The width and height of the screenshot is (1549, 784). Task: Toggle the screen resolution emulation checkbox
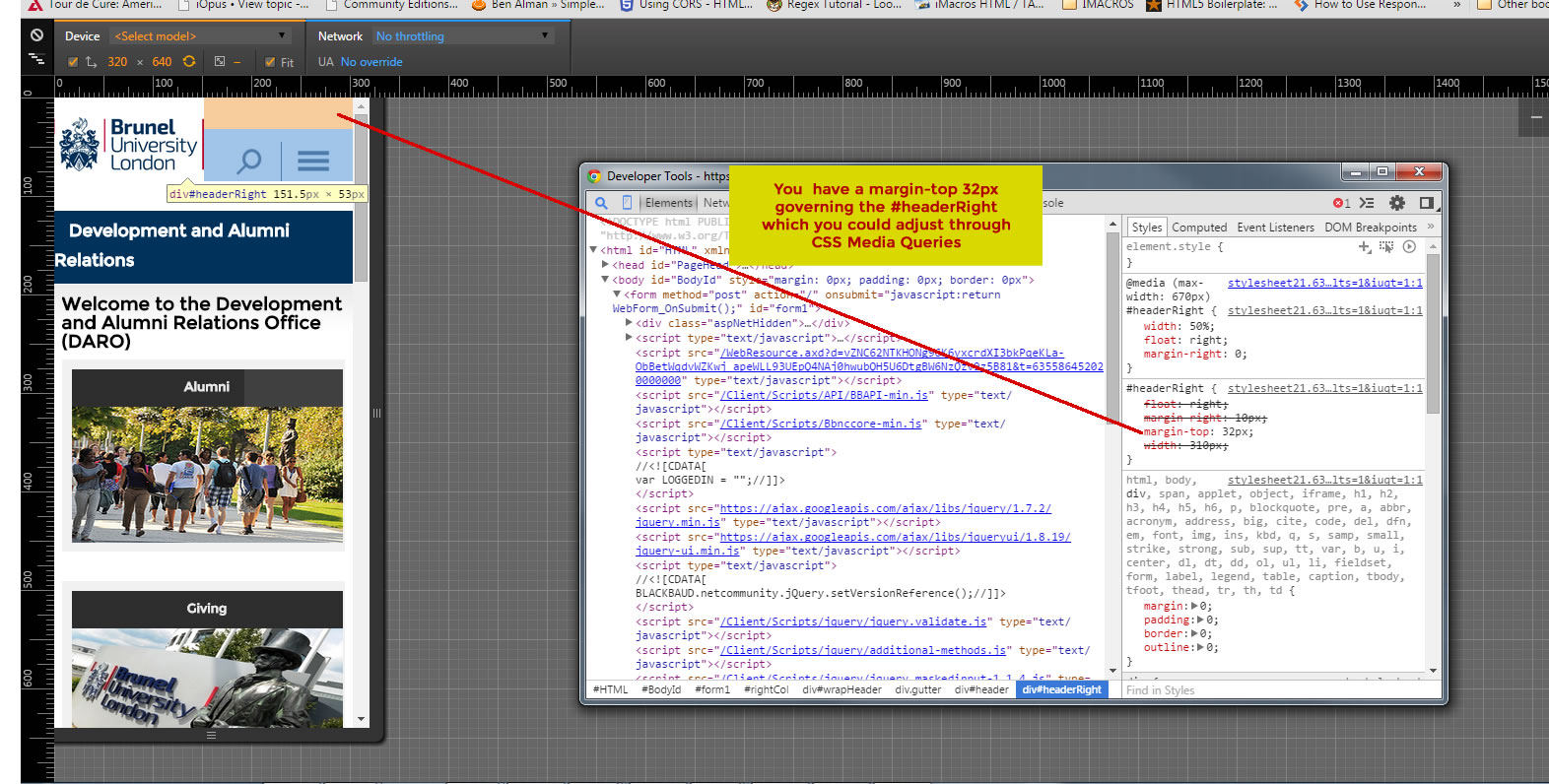coord(73,61)
